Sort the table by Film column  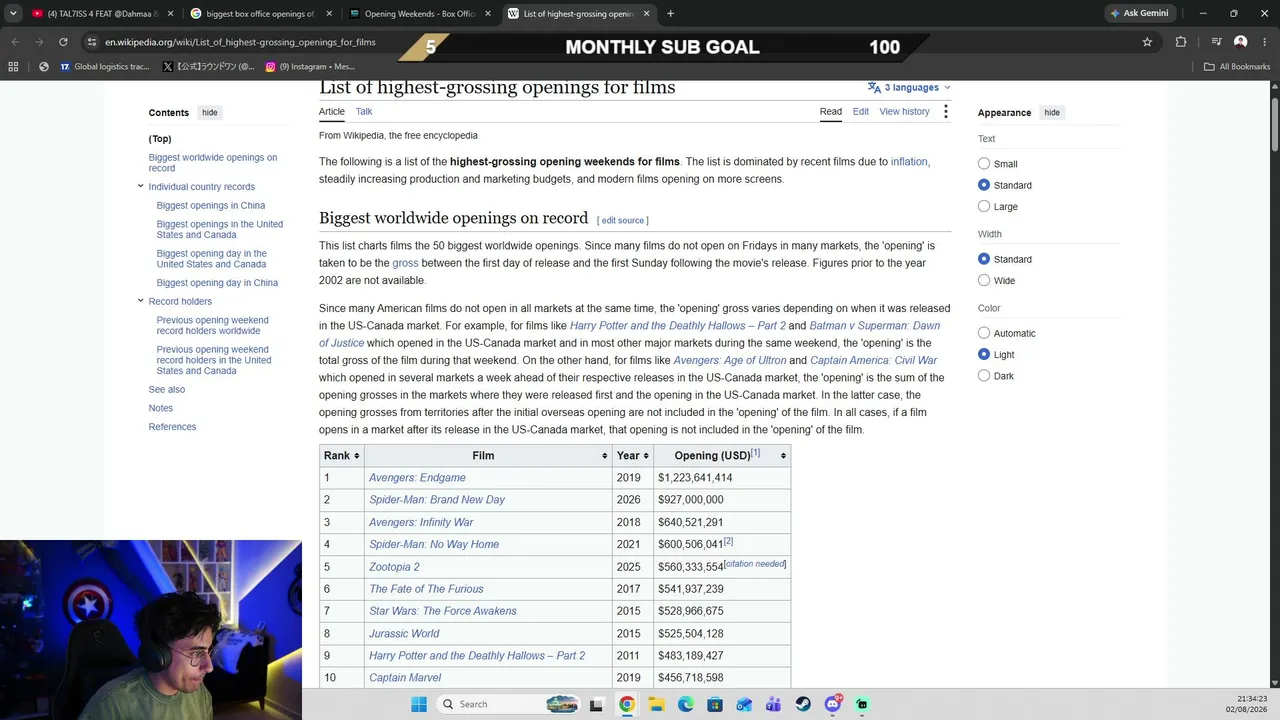coord(488,456)
